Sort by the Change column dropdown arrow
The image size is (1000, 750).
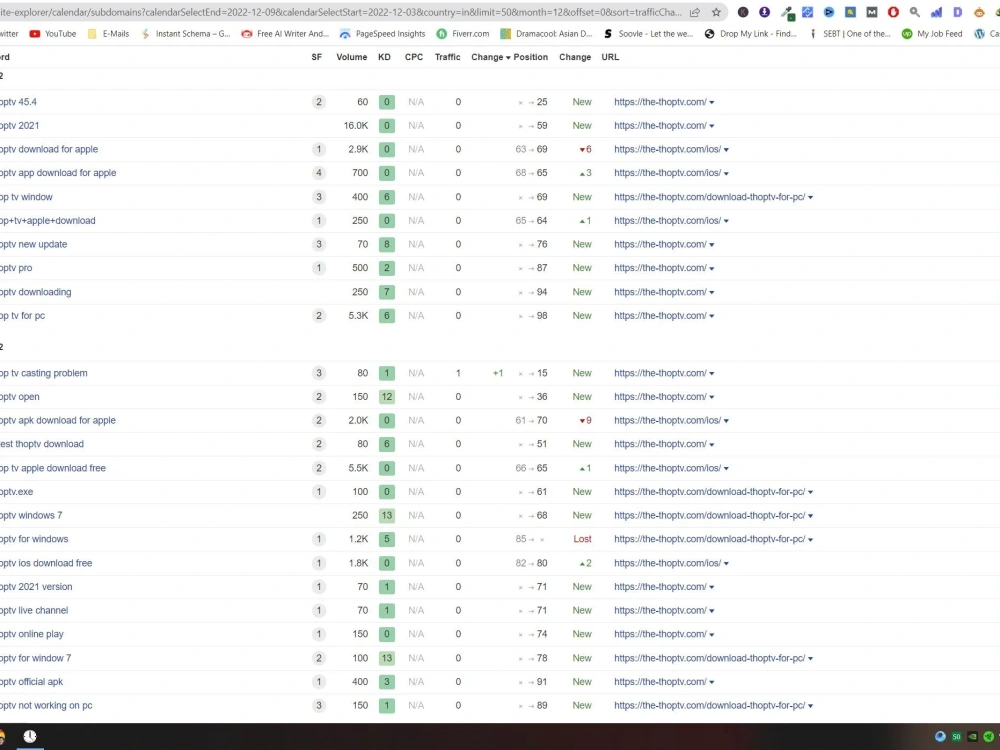508,57
